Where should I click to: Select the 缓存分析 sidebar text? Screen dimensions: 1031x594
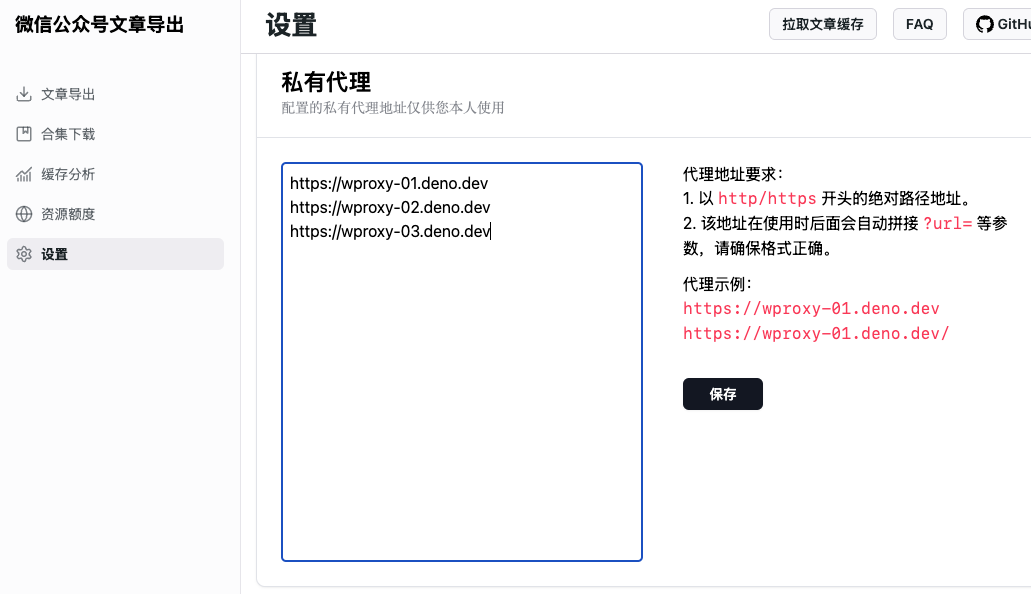[68, 174]
